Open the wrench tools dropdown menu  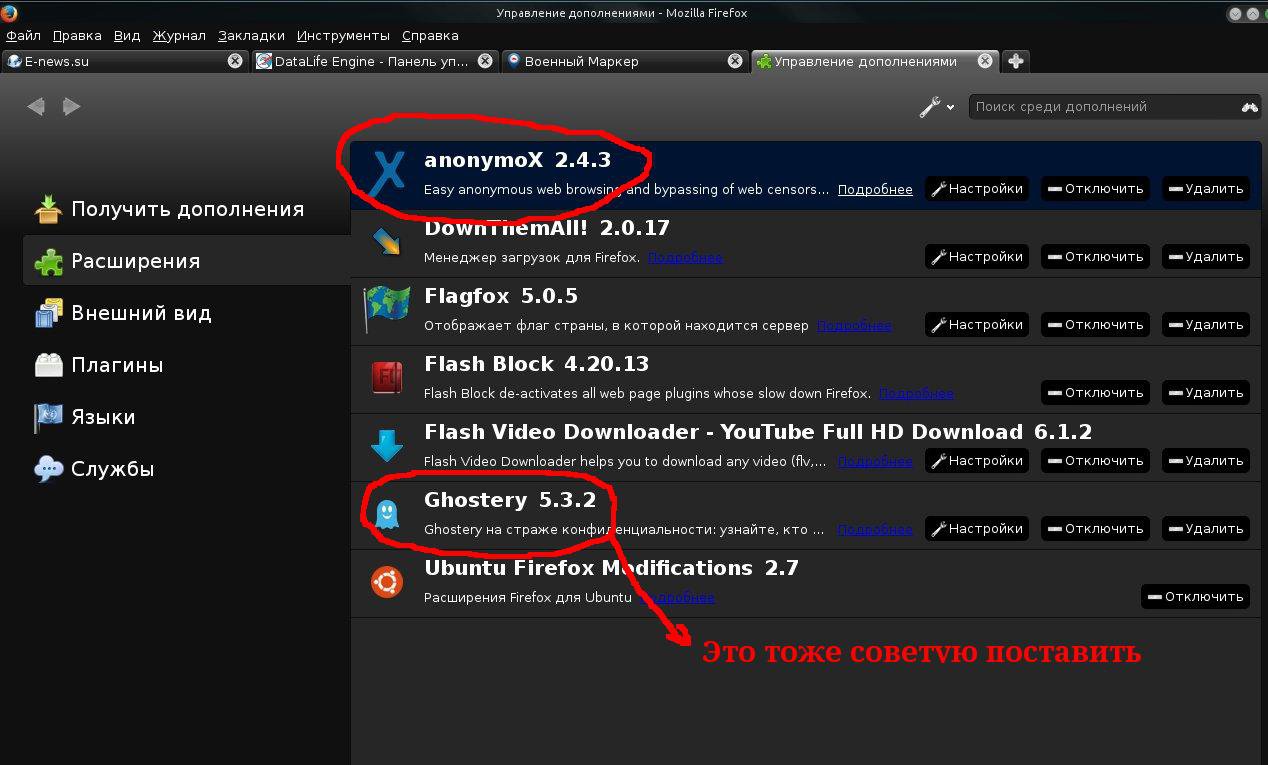(936, 107)
